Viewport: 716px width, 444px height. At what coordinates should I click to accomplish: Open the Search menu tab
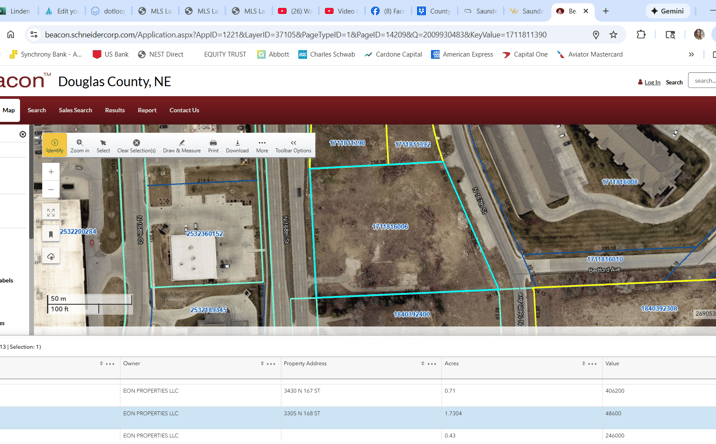pos(37,110)
